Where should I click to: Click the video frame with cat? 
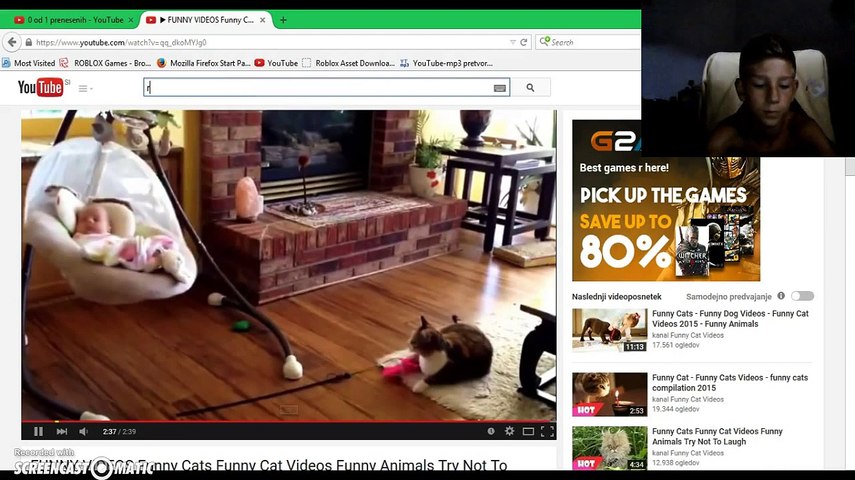[289, 265]
